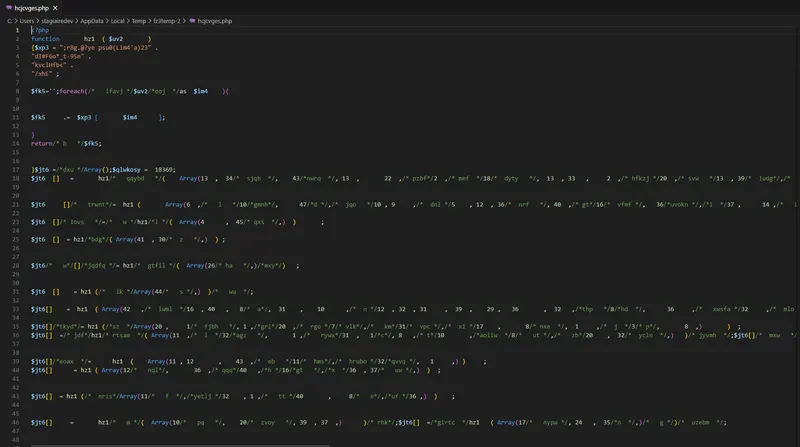Click the horizontal scrollbar at editor bottom
The width and height of the screenshot is (800, 447).
(x=180, y=445)
